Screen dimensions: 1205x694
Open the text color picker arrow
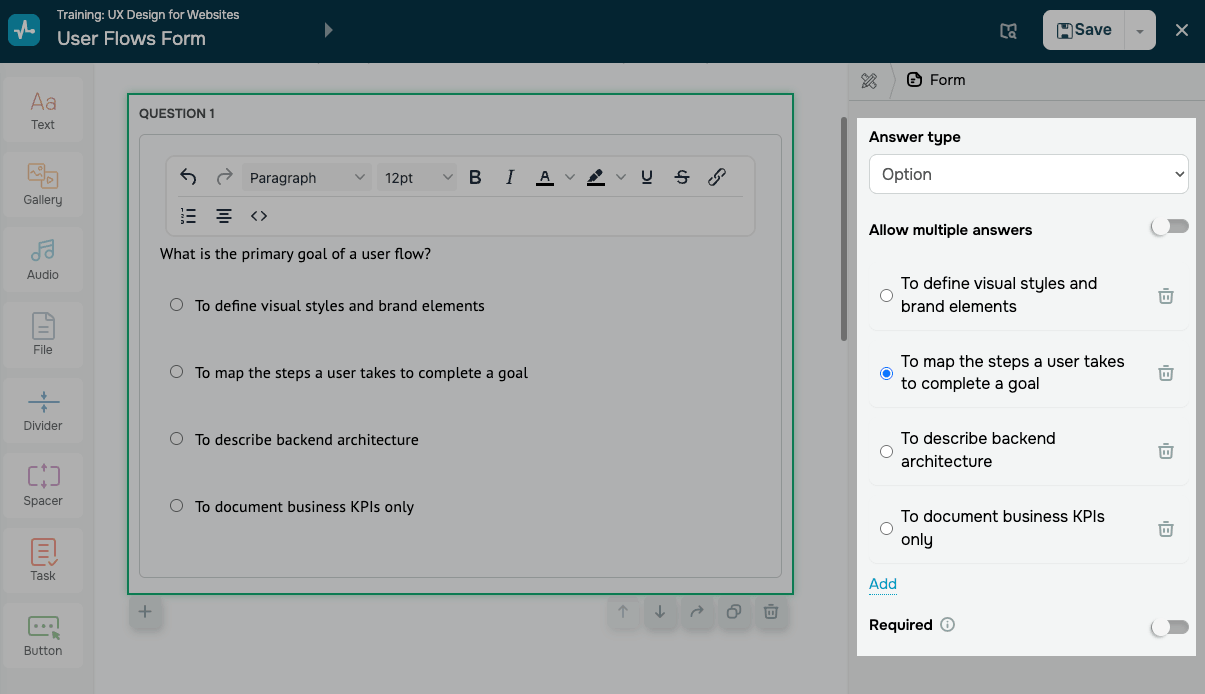point(570,177)
